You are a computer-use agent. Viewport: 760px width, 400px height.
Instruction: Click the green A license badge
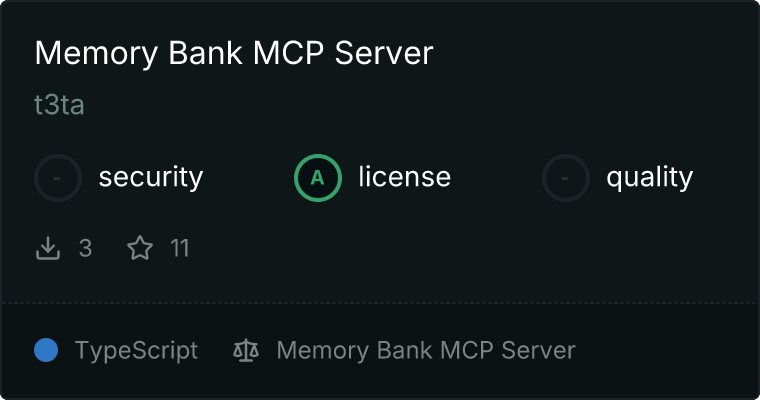point(317,178)
